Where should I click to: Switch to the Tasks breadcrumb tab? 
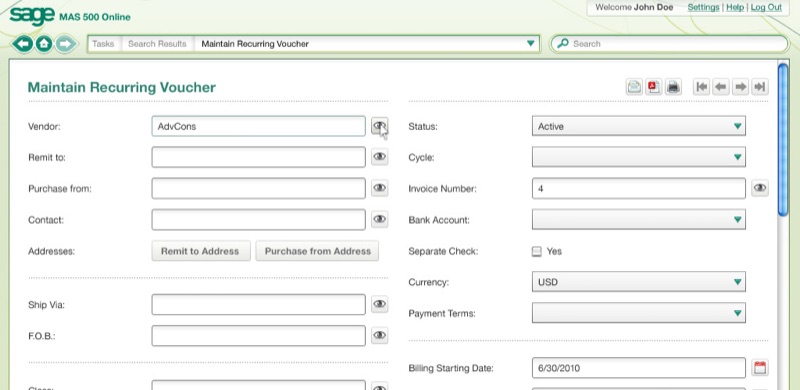[103, 44]
